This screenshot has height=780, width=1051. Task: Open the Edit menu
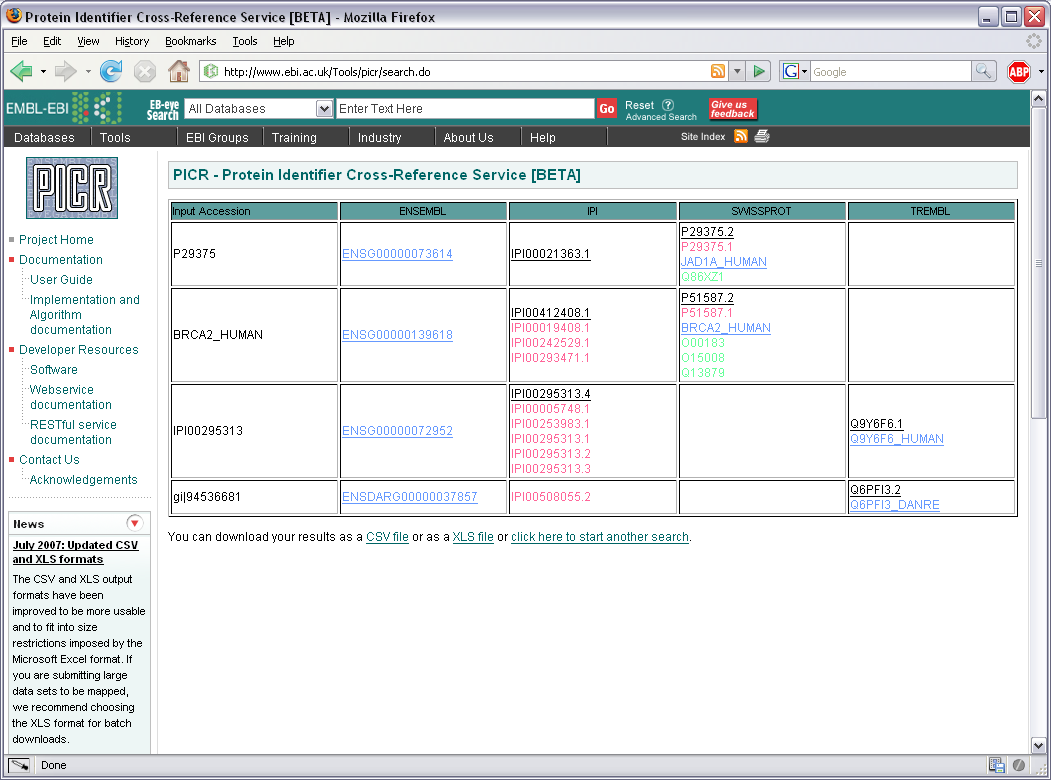52,41
